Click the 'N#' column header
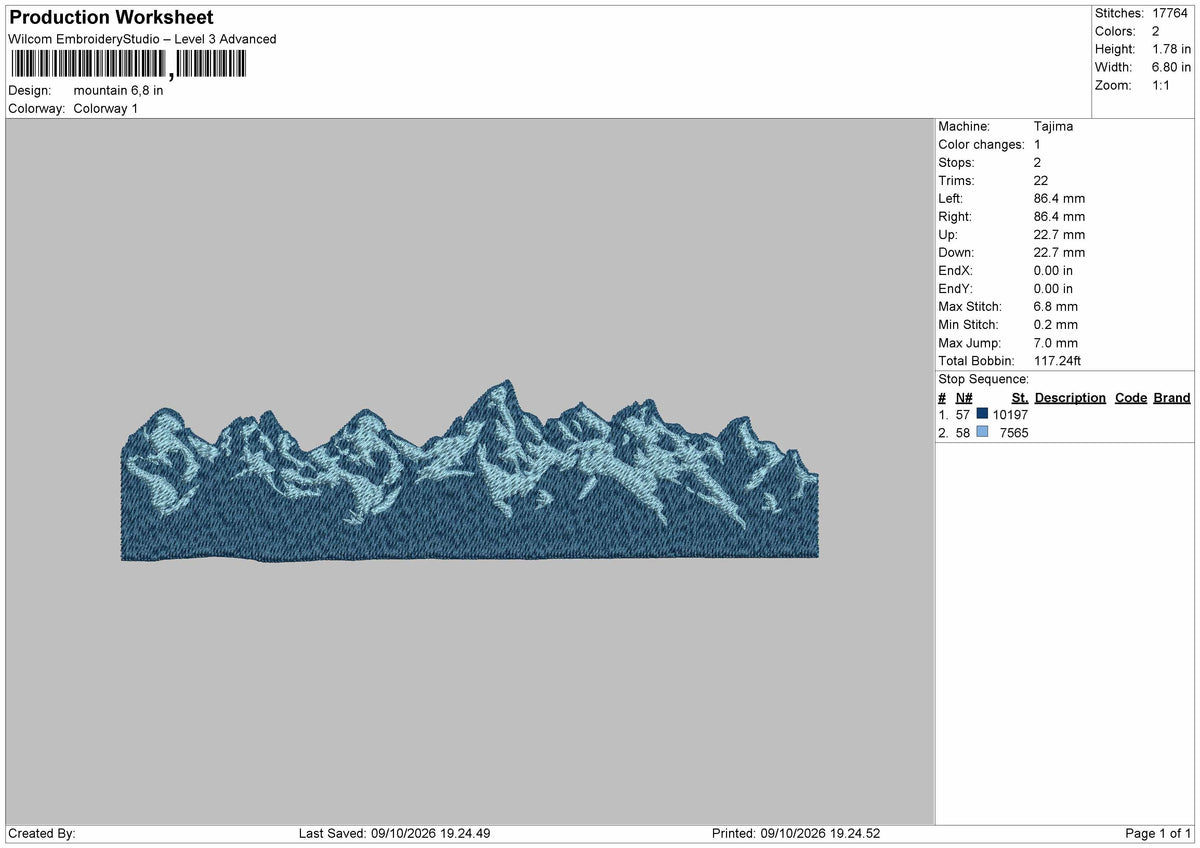The width and height of the screenshot is (1200, 848). click(x=964, y=398)
